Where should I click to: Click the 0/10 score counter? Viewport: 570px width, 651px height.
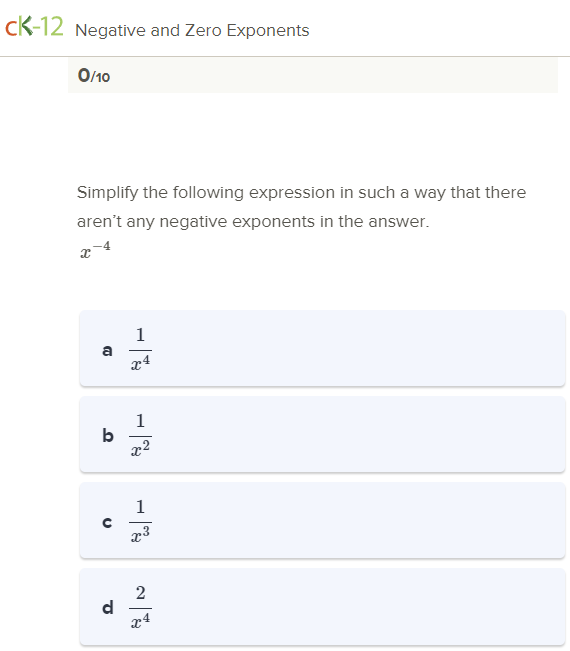point(94,76)
